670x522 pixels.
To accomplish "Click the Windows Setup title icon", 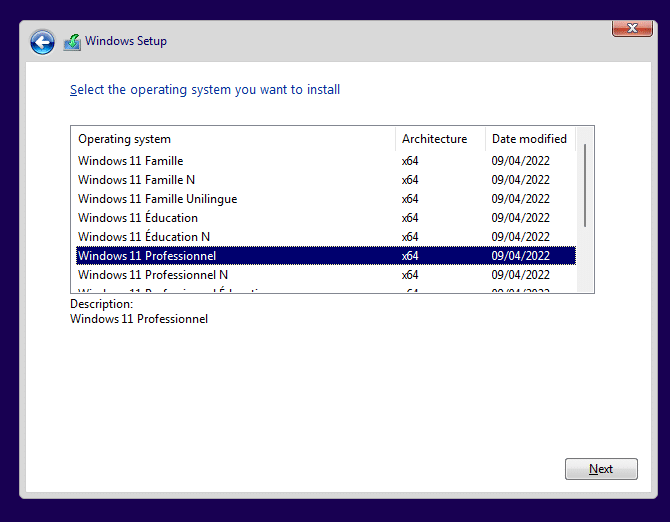I will (x=72, y=42).
